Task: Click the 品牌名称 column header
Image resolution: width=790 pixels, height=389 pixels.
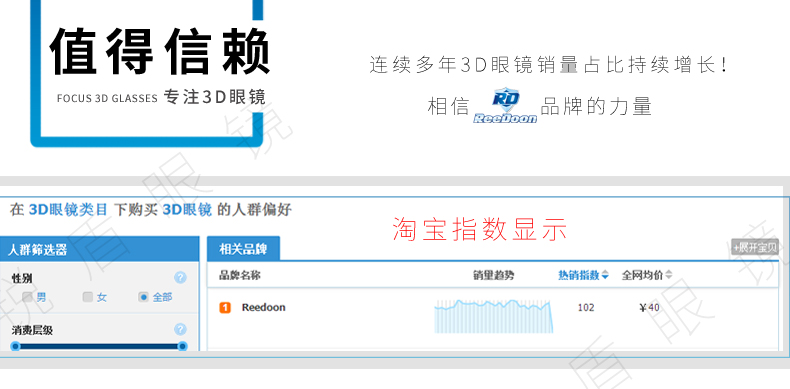Action: tap(239, 275)
